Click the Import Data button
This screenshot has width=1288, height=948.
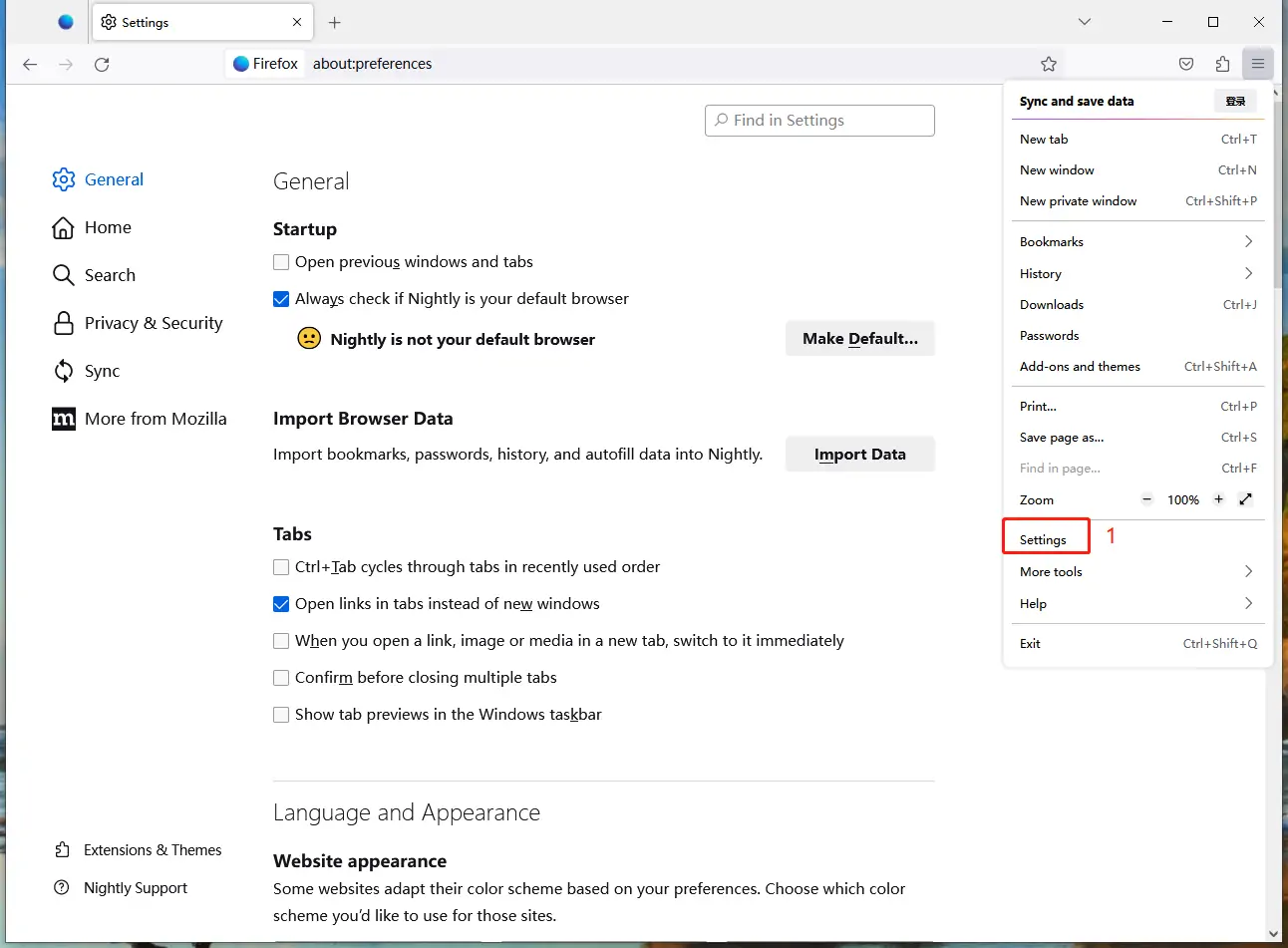859,454
